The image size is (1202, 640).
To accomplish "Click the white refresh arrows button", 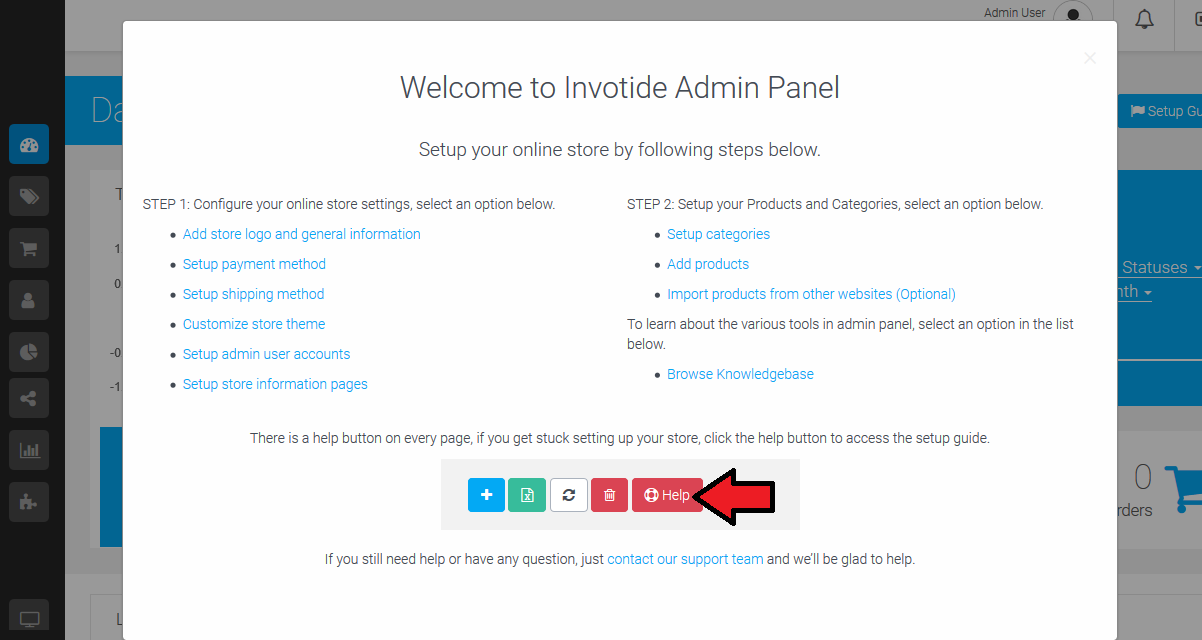I will click(x=568, y=495).
